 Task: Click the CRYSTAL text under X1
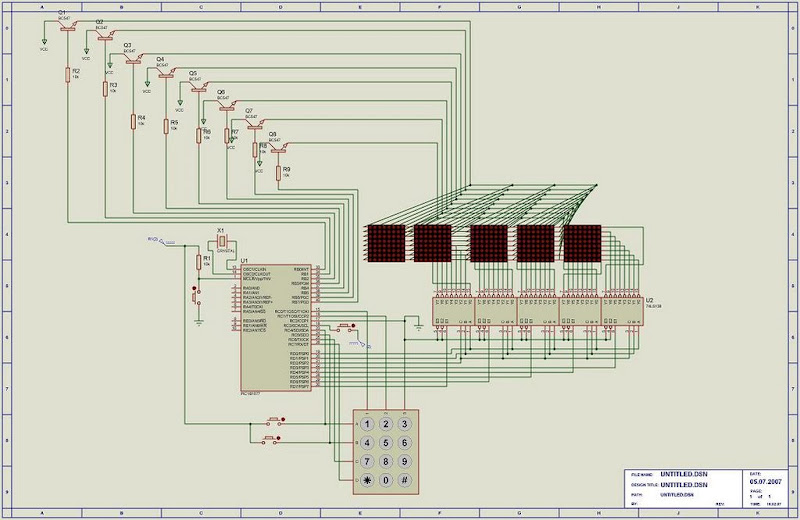(225, 251)
